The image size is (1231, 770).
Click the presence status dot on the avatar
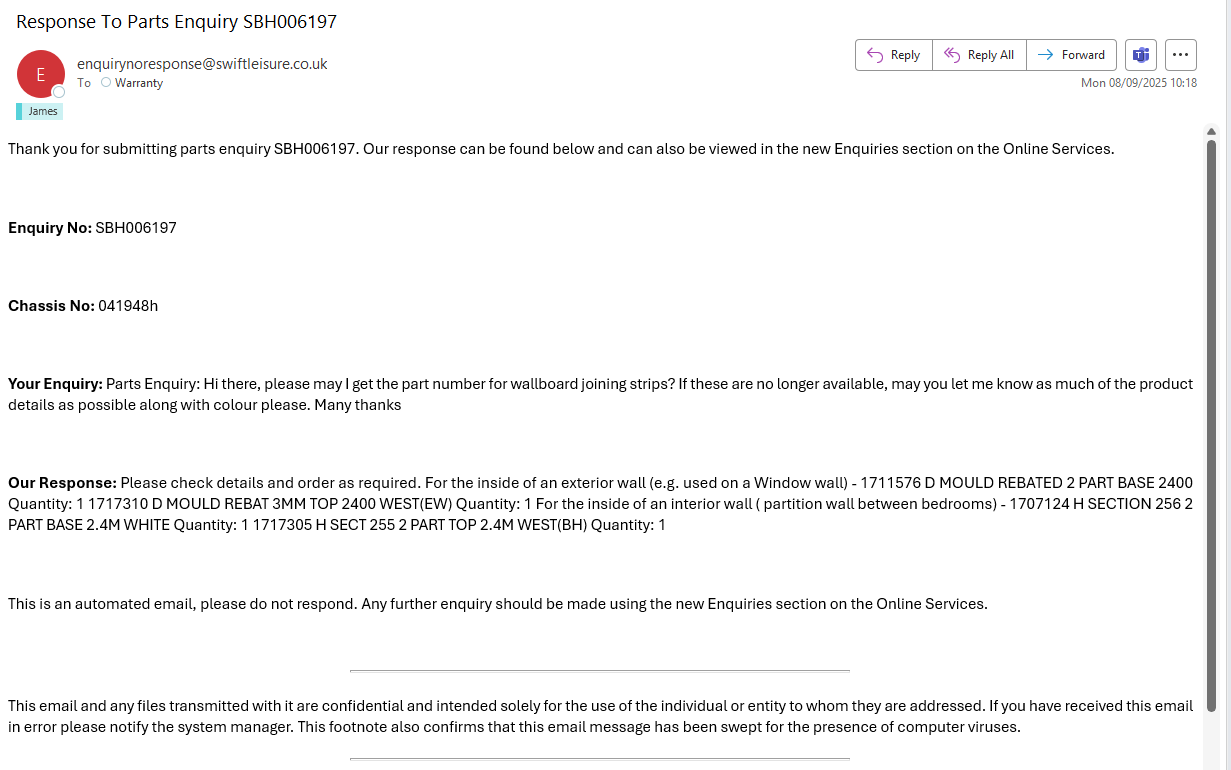coord(59,92)
